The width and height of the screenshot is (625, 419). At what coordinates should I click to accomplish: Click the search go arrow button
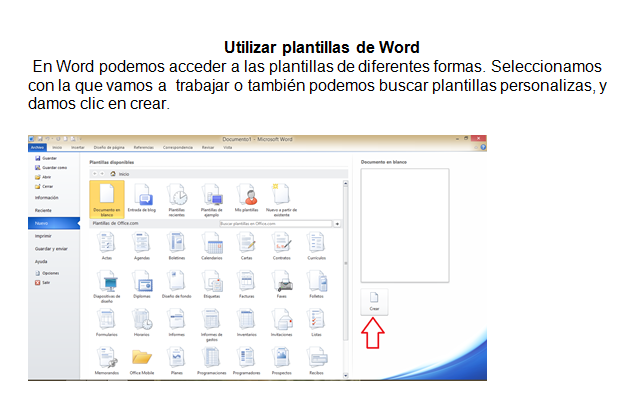pos(337,224)
